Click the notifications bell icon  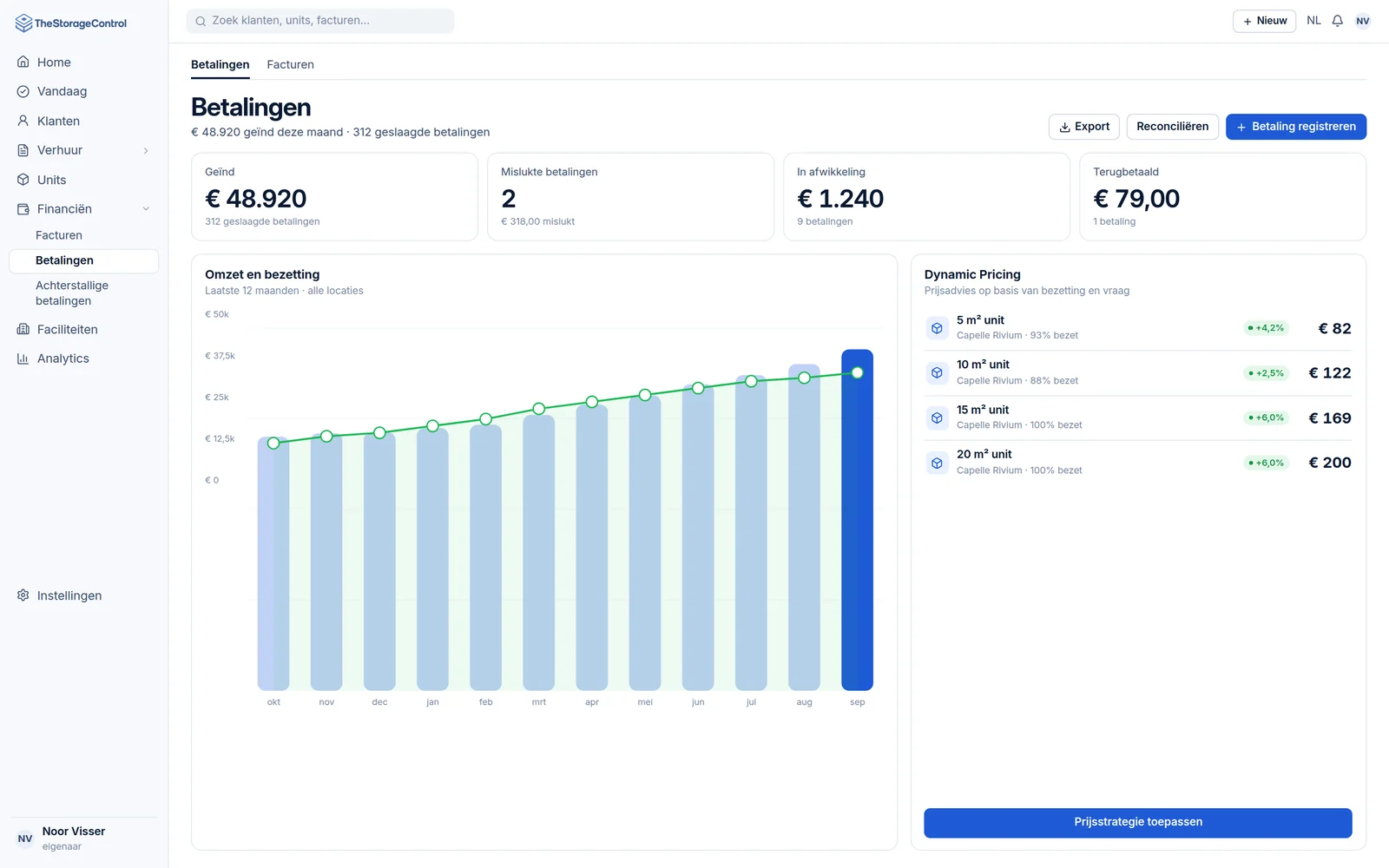click(x=1338, y=21)
